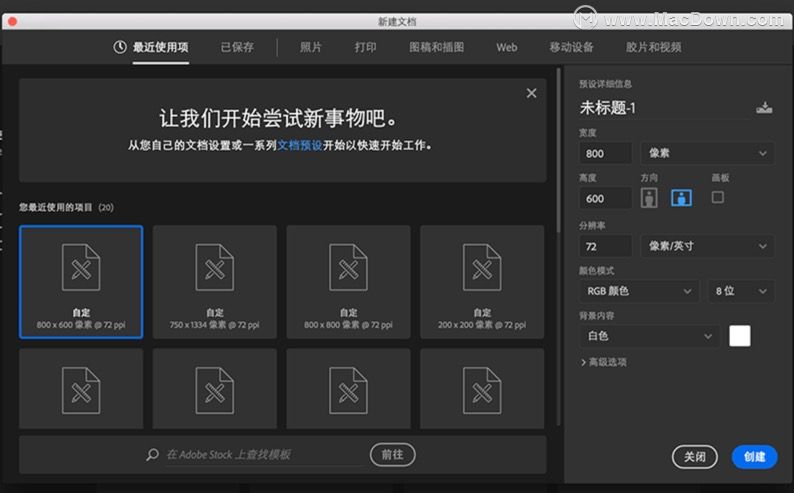794x493 pixels.
Task: Click the clock icon beside 最近使用项
Action: 120,47
